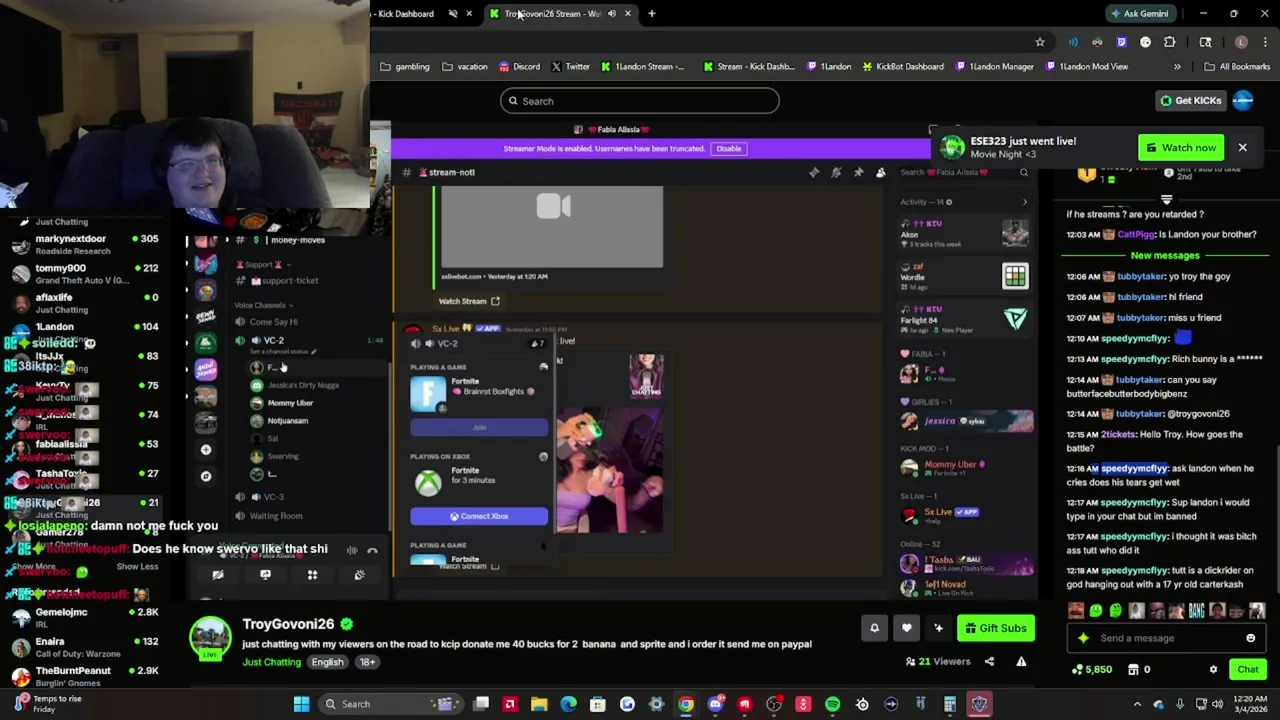1280x720 pixels.
Task: Open Discord Discover compass icon
Action: click(206, 476)
